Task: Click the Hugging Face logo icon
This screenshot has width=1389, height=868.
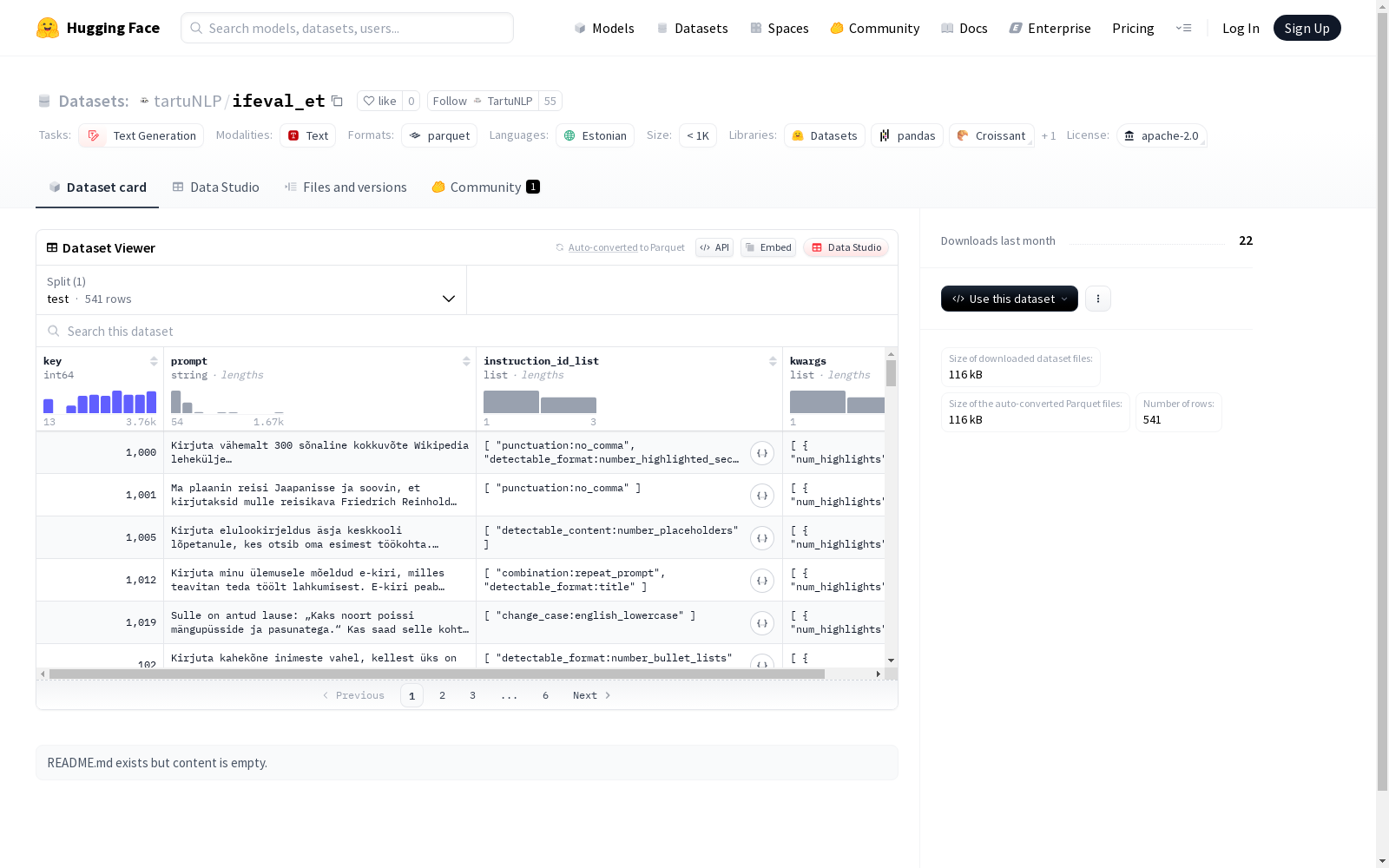Action: [x=48, y=28]
